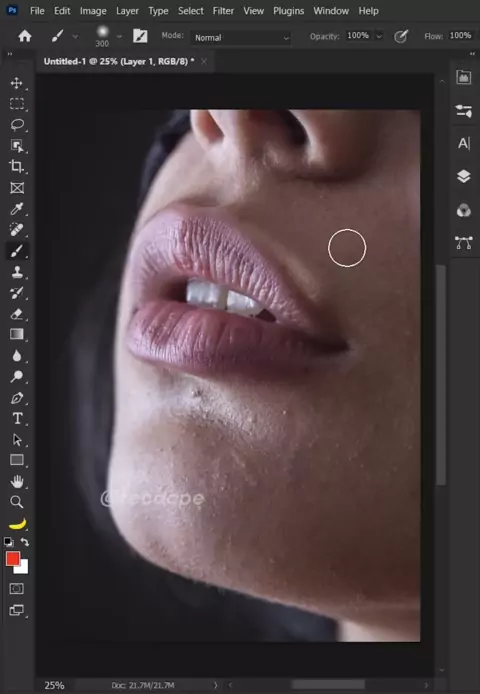Viewport: 480px width, 694px height.
Task: Select the Lasso tool
Action: click(x=17, y=124)
